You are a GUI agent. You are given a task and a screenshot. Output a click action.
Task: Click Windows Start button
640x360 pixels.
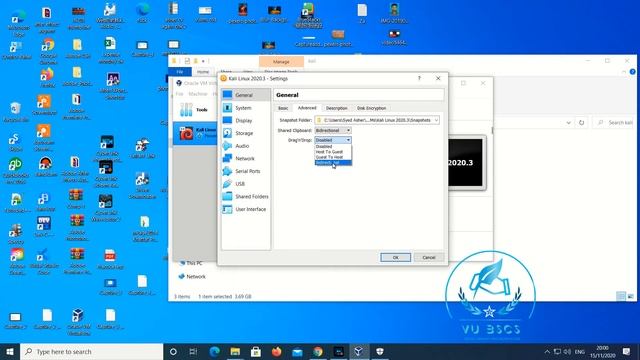[x=10, y=351]
